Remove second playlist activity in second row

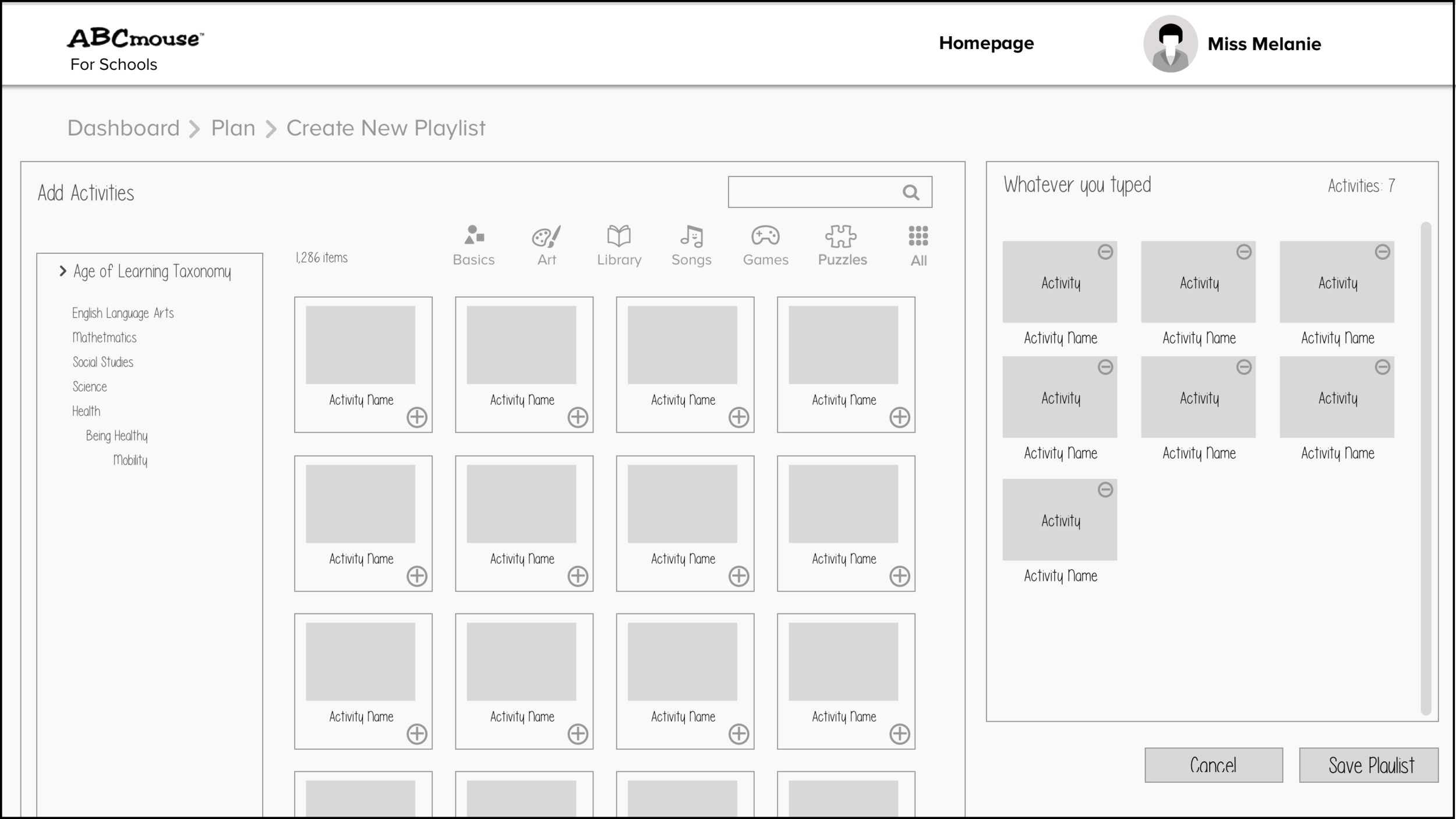[1244, 368]
